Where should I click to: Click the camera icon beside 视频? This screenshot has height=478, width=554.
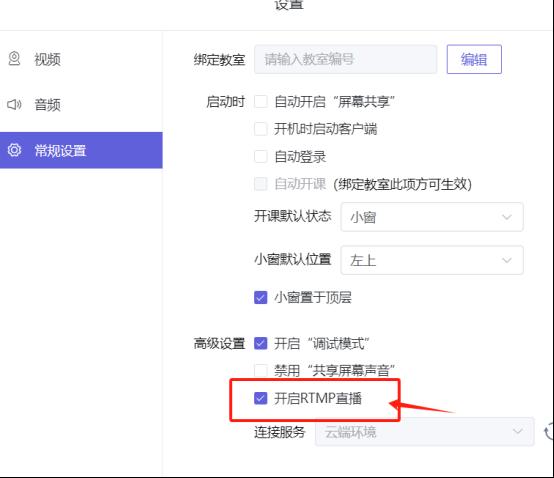pyautogui.click(x=14, y=59)
